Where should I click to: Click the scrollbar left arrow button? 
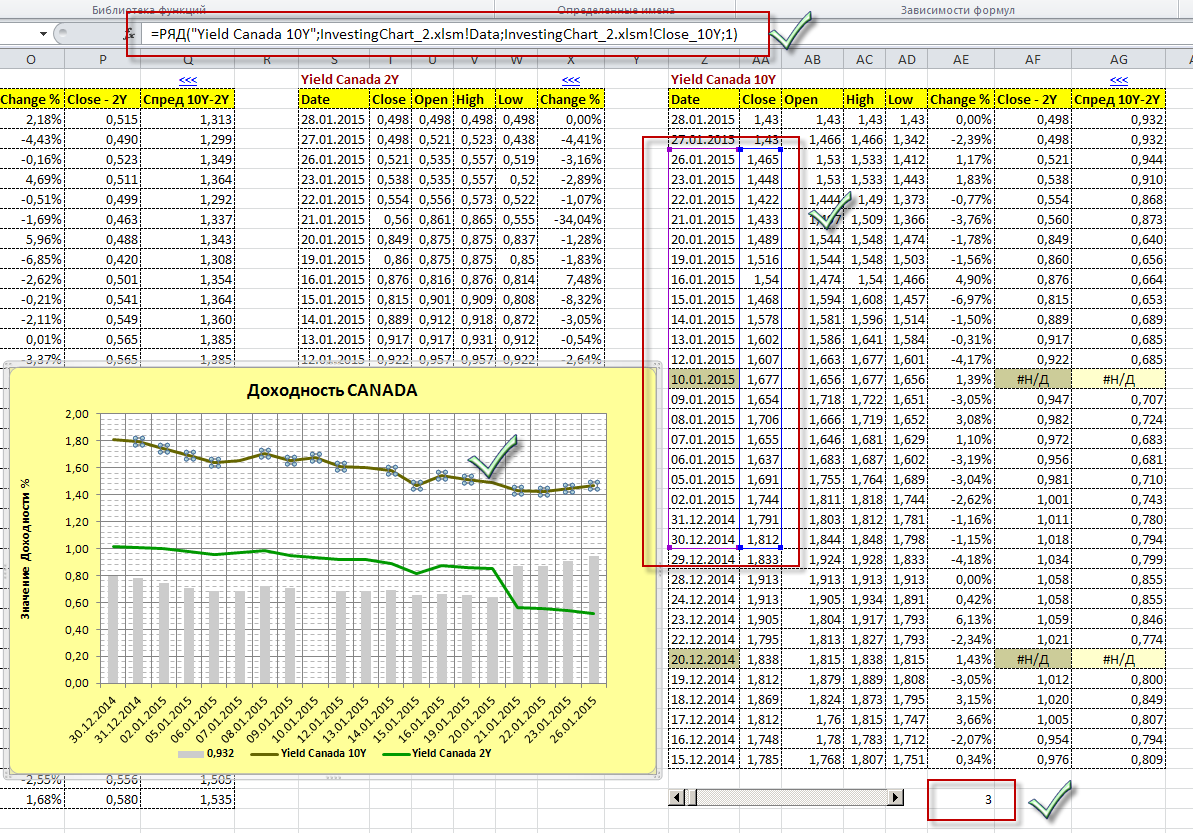[678, 797]
